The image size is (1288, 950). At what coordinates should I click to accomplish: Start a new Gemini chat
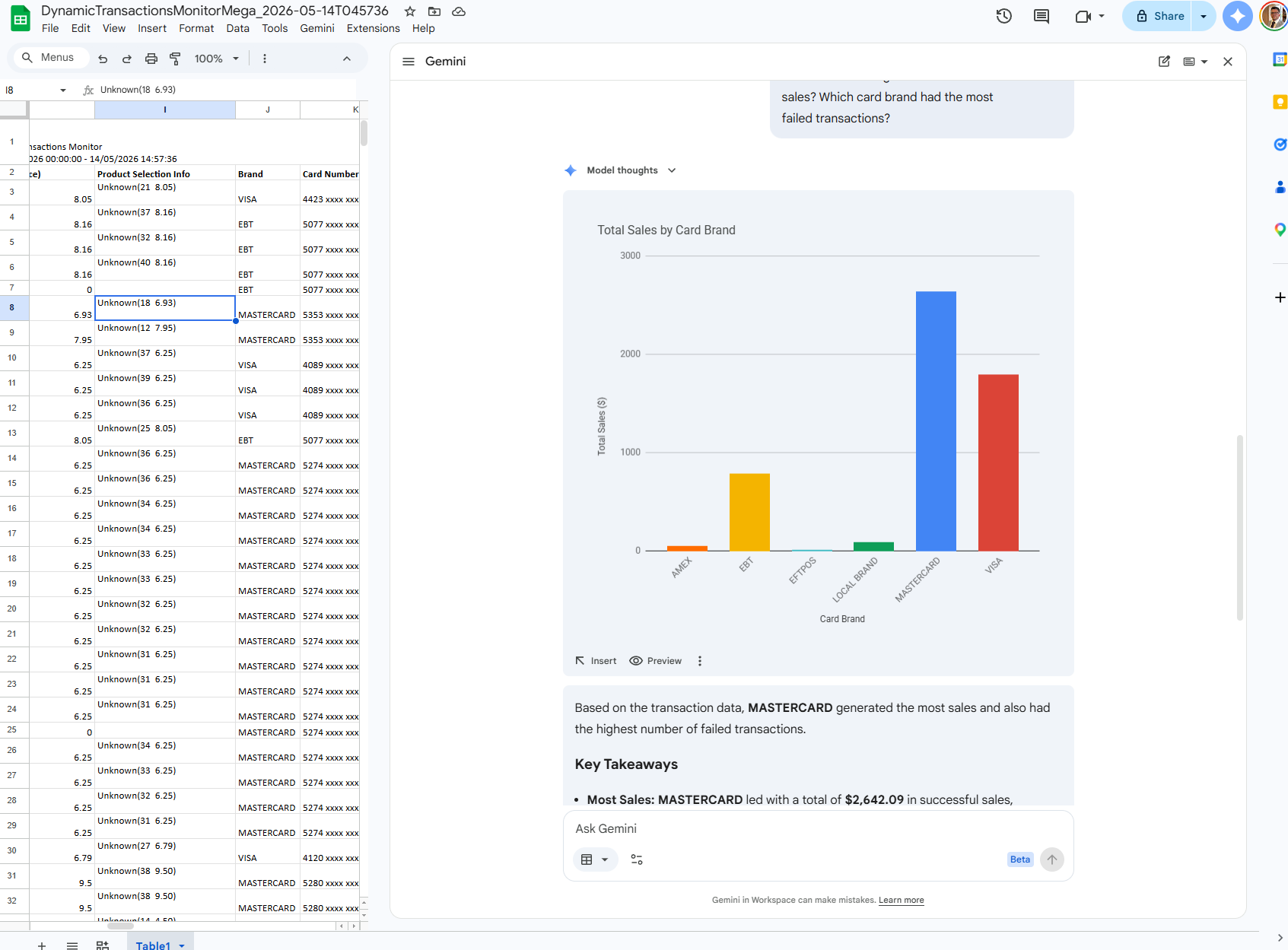(x=1164, y=62)
